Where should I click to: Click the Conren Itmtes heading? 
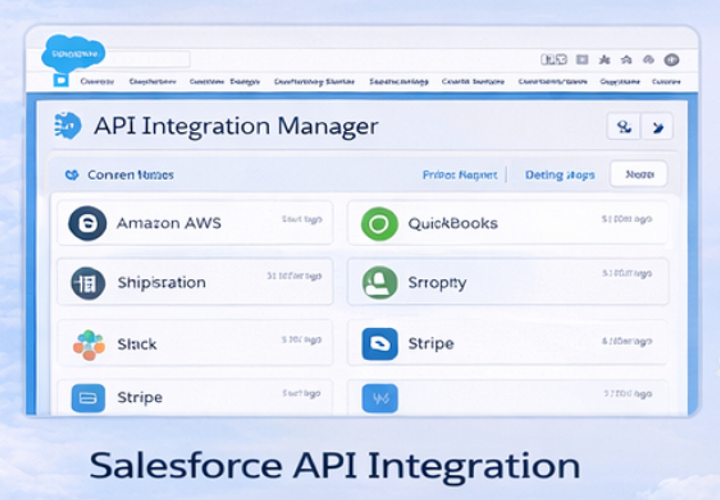click(x=130, y=175)
